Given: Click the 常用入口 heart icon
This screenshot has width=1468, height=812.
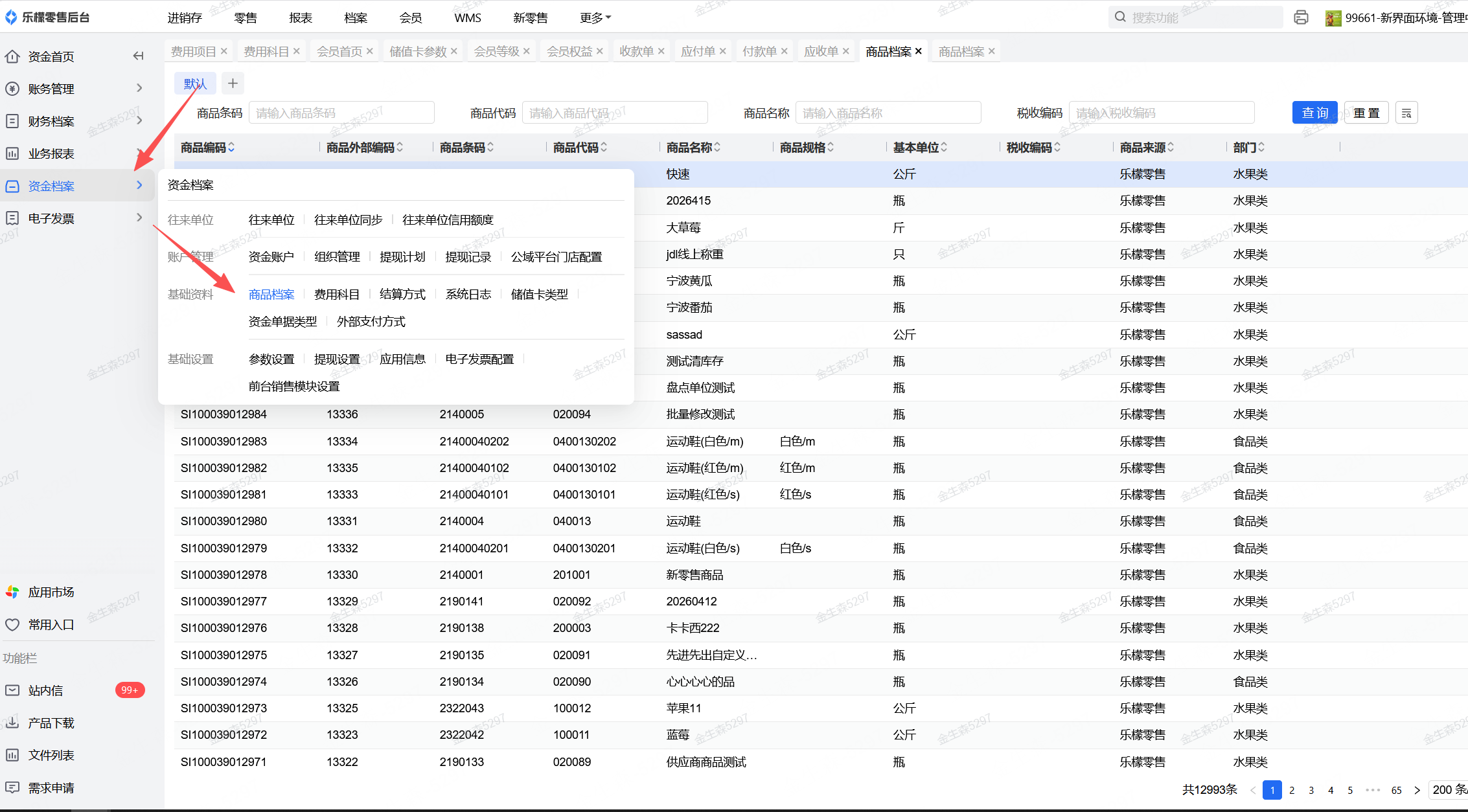Looking at the screenshot, I should tap(12, 625).
